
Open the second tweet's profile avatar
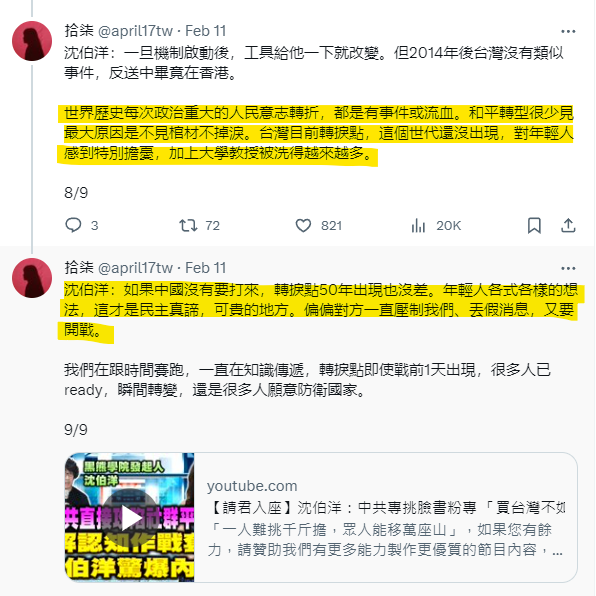(x=32, y=278)
